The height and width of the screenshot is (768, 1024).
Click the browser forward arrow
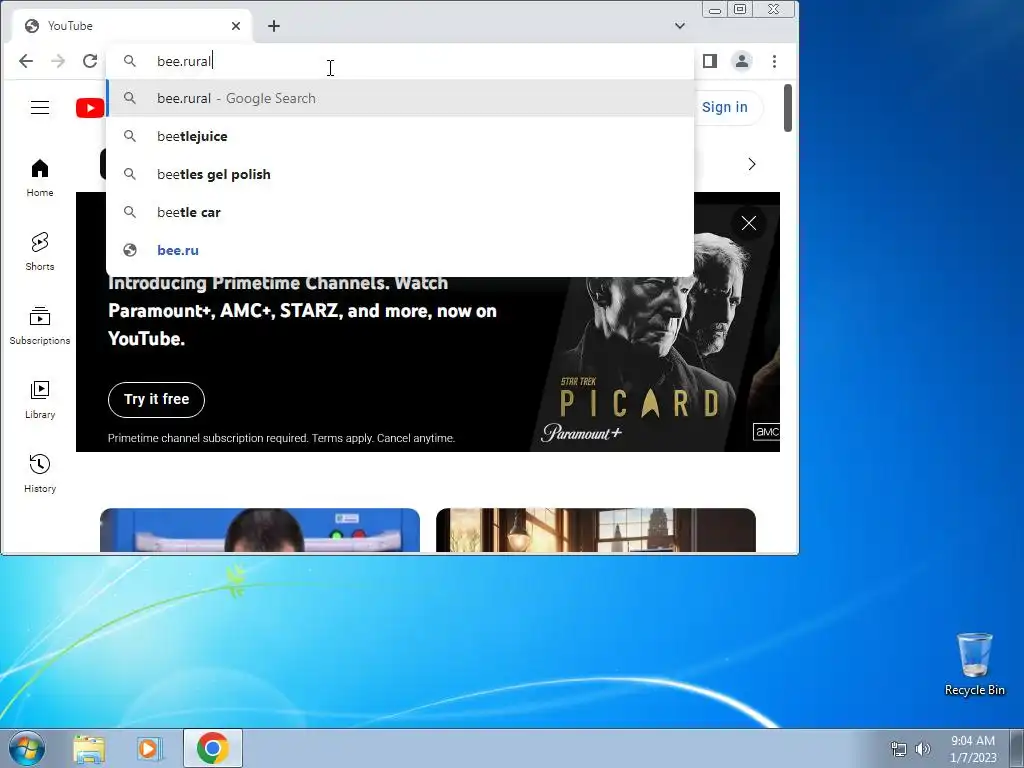pos(58,61)
